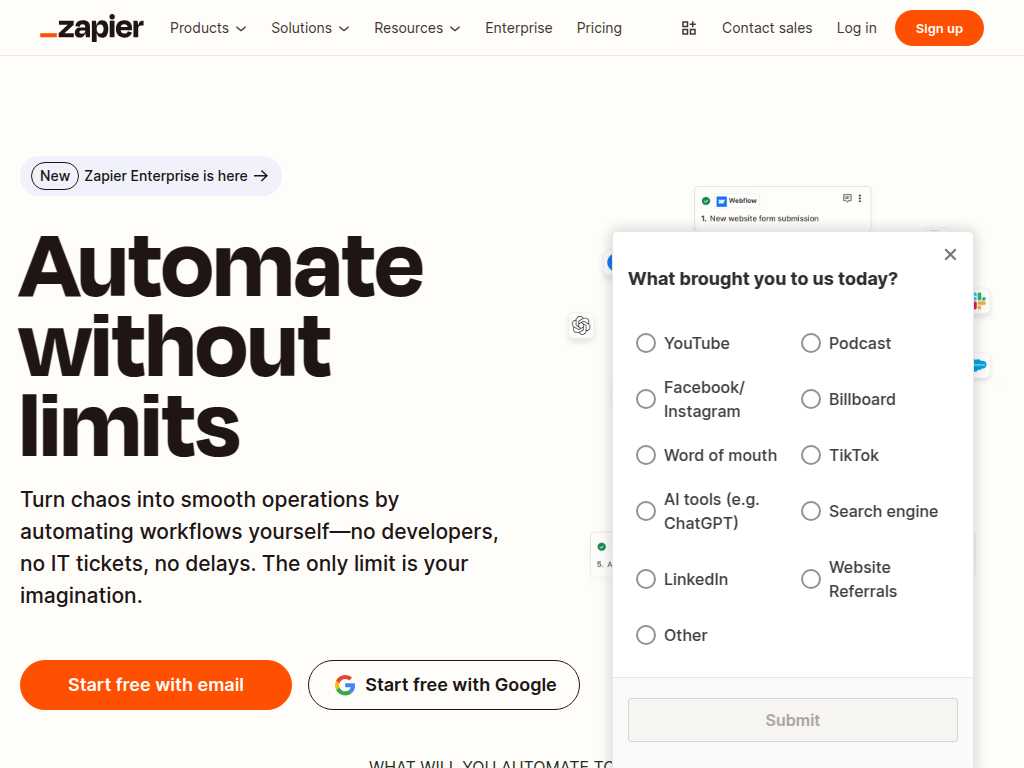Select the YouTube radio option
This screenshot has width=1024, height=768.
pyautogui.click(x=646, y=343)
